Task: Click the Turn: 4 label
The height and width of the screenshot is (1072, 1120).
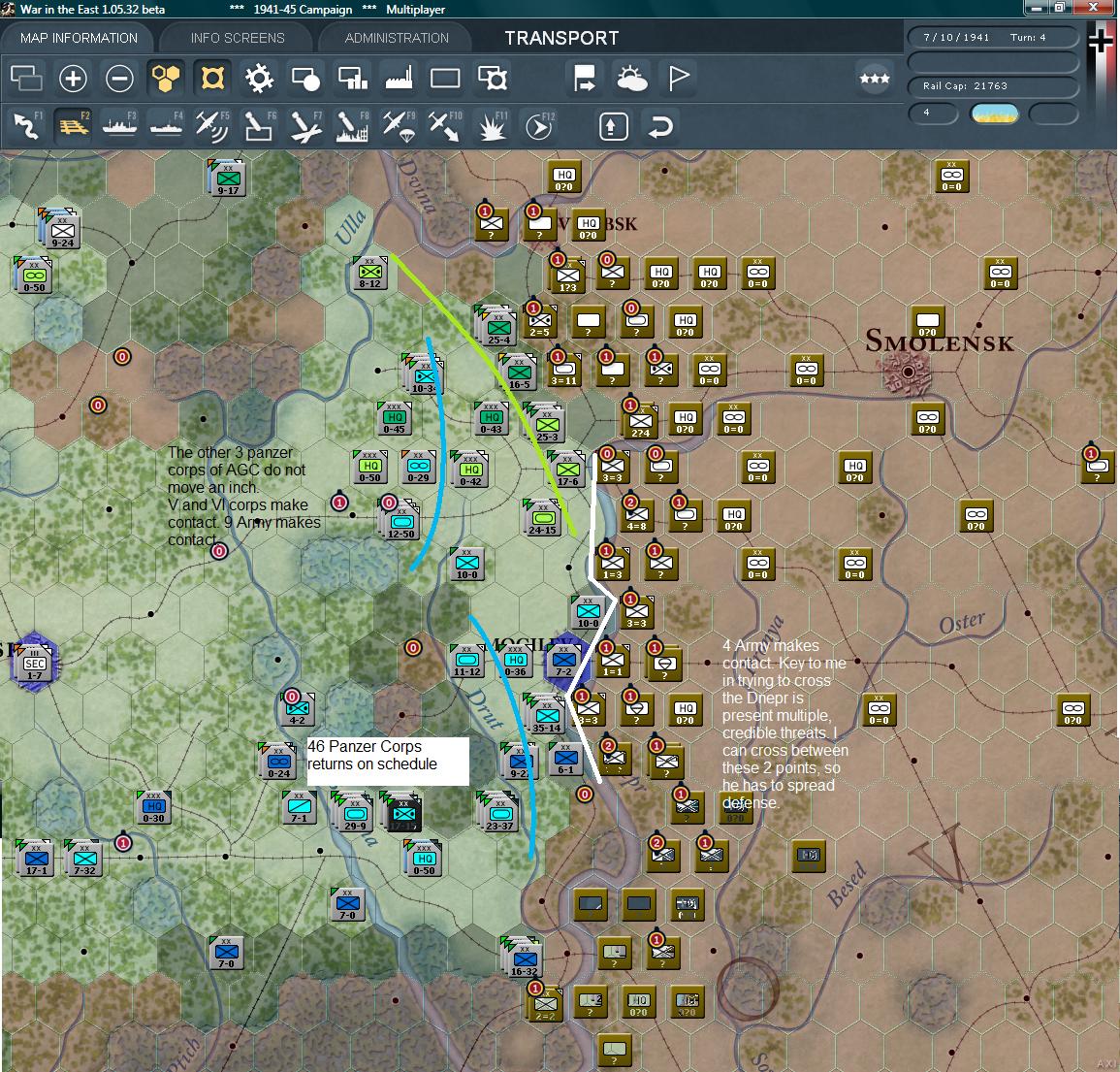Action: tap(1028, 37)
